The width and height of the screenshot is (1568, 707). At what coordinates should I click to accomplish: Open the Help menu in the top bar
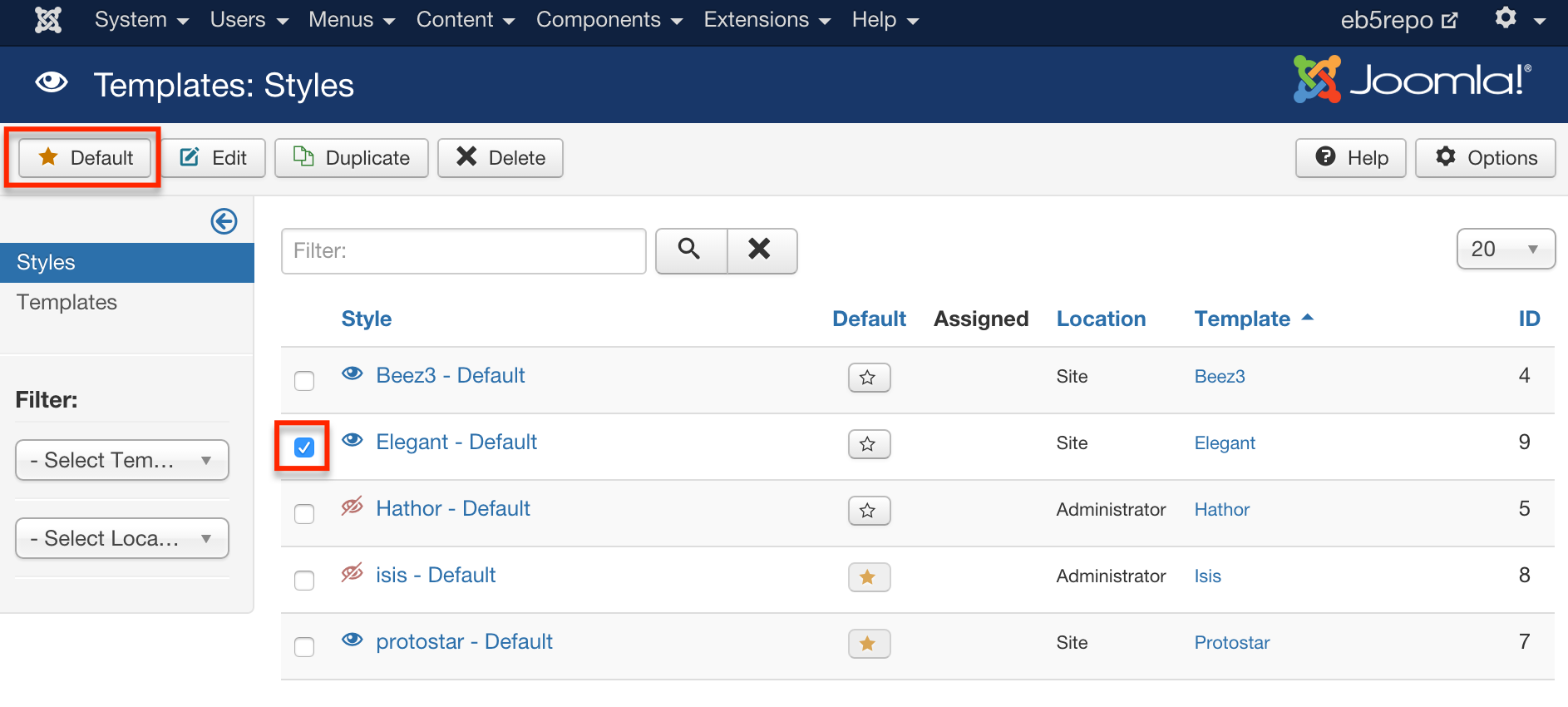tap(885, 20)
